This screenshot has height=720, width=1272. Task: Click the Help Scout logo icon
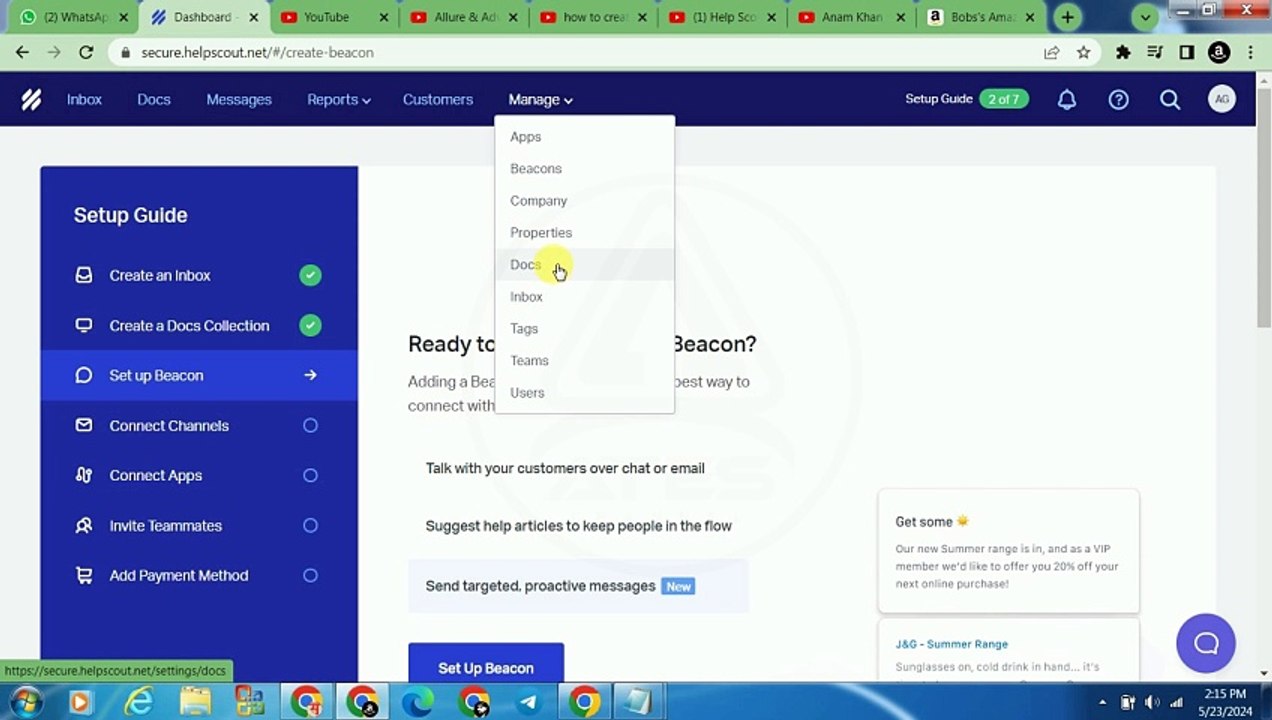31,99
